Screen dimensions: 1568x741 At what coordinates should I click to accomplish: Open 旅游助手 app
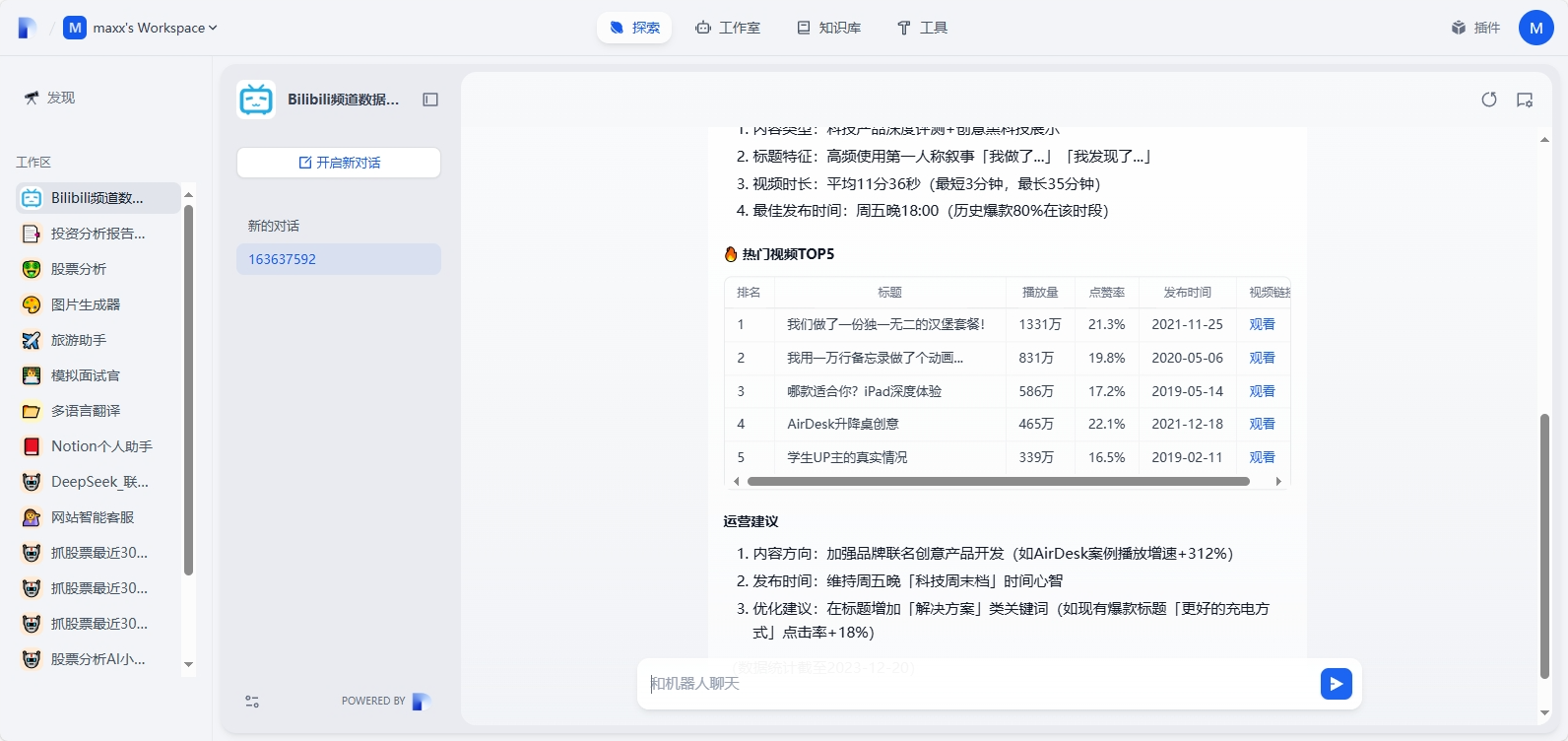tap(98, 340)
